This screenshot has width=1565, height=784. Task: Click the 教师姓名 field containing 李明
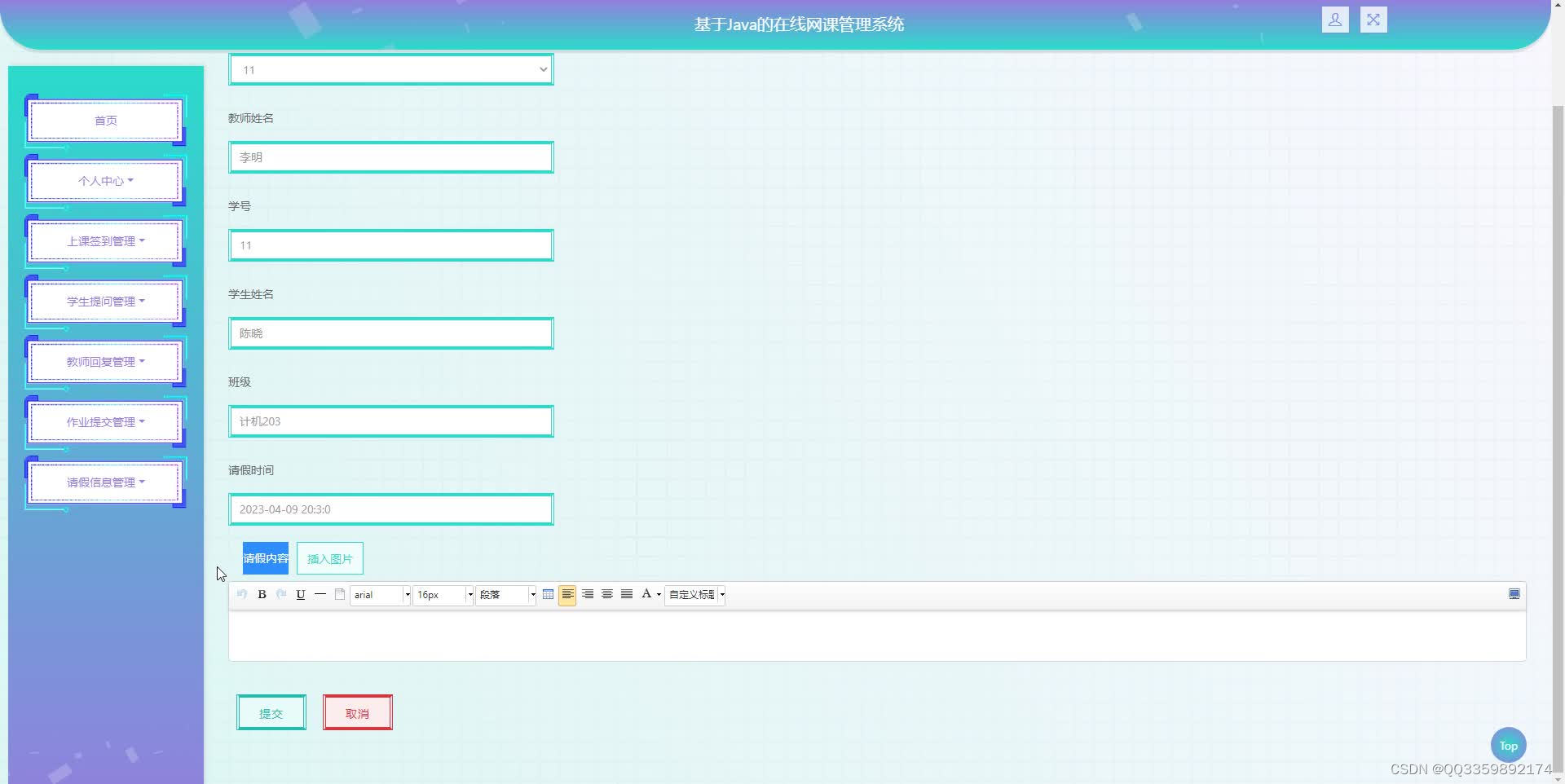[391, 157]
